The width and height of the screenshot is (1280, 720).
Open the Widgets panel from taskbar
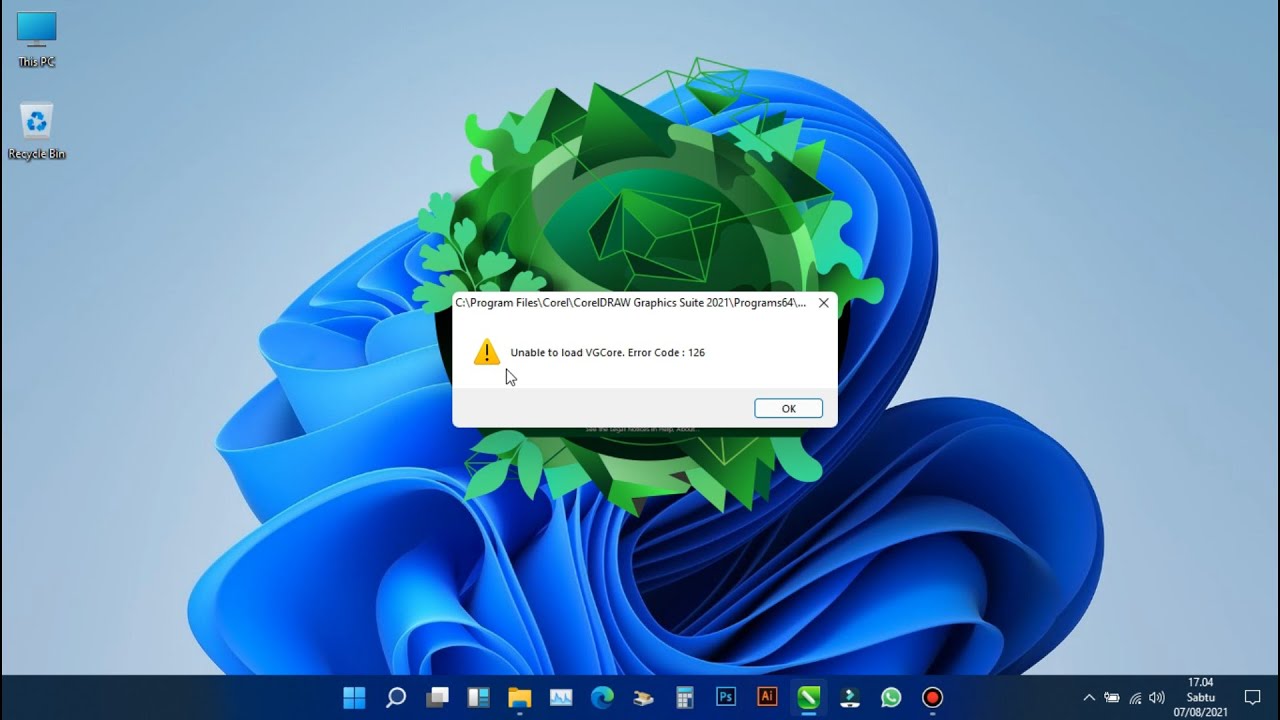(x=478, y=697)
